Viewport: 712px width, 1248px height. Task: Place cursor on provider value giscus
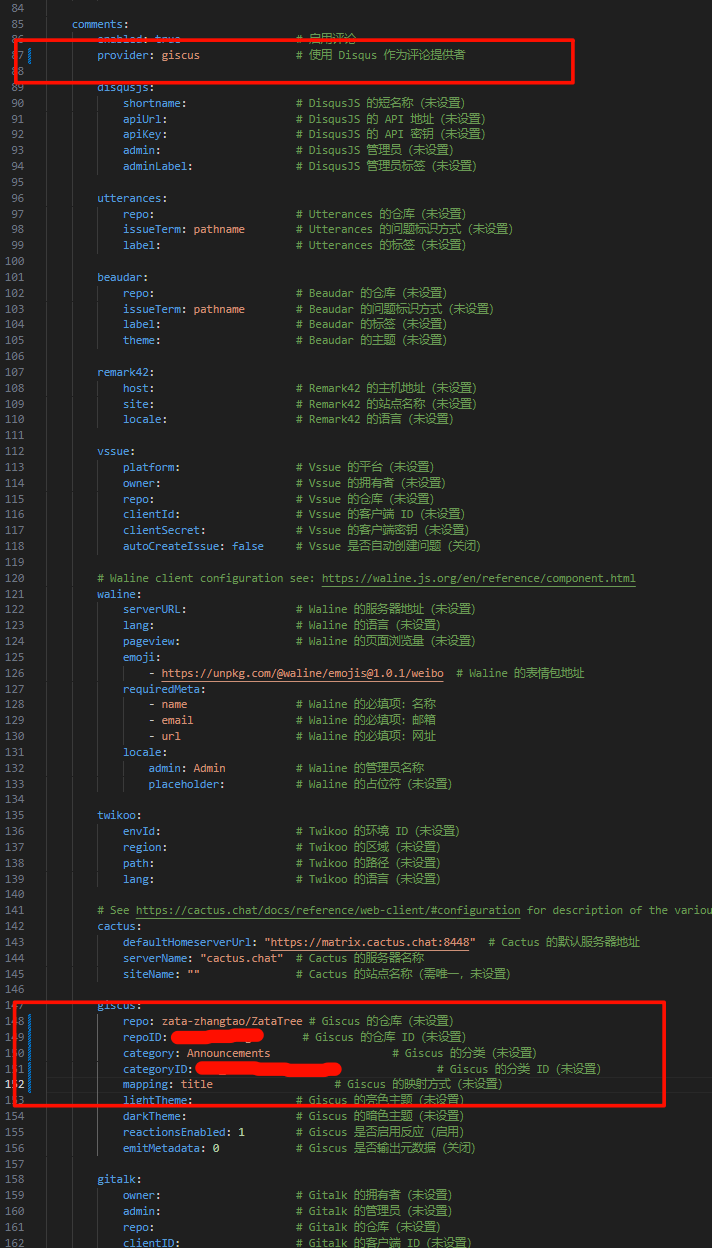pos(180,55)
